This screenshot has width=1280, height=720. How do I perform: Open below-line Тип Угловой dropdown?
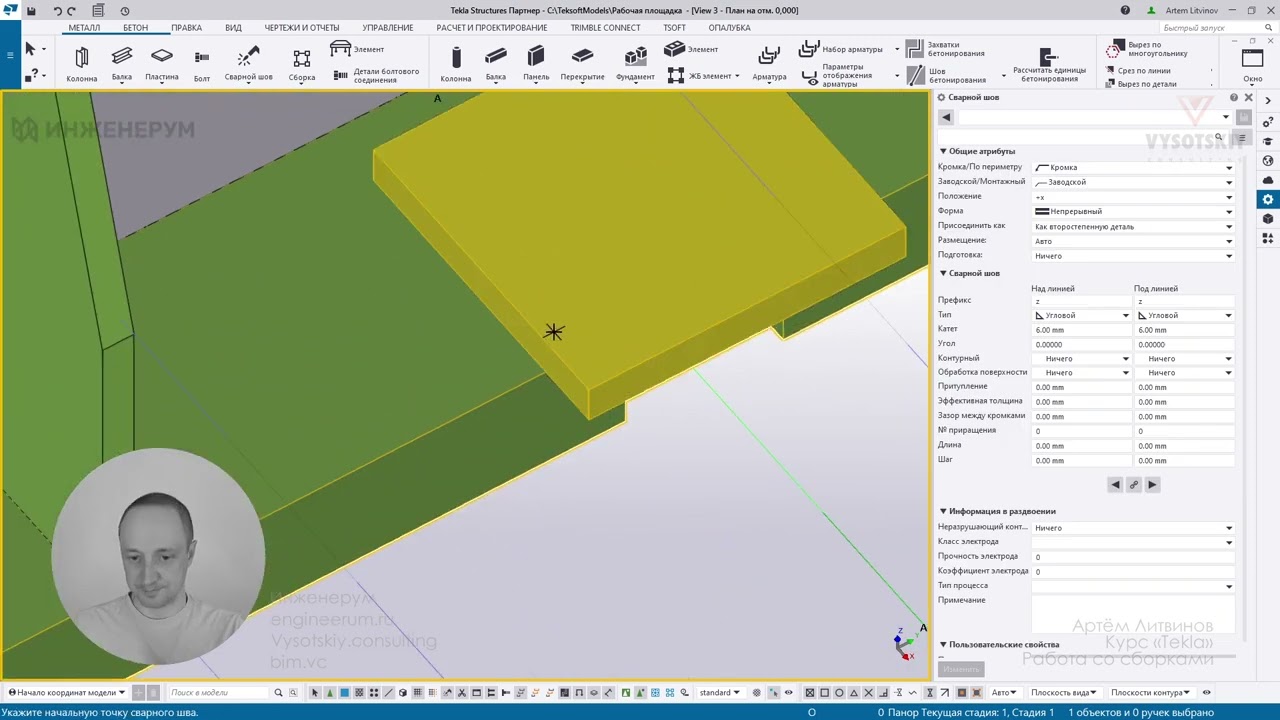pos(1185,316)
